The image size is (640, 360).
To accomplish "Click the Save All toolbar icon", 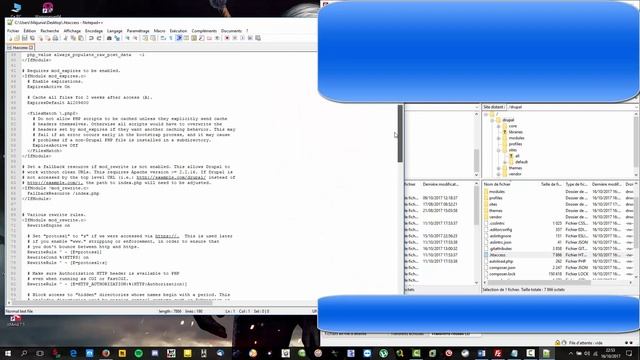I will point(32,38).
